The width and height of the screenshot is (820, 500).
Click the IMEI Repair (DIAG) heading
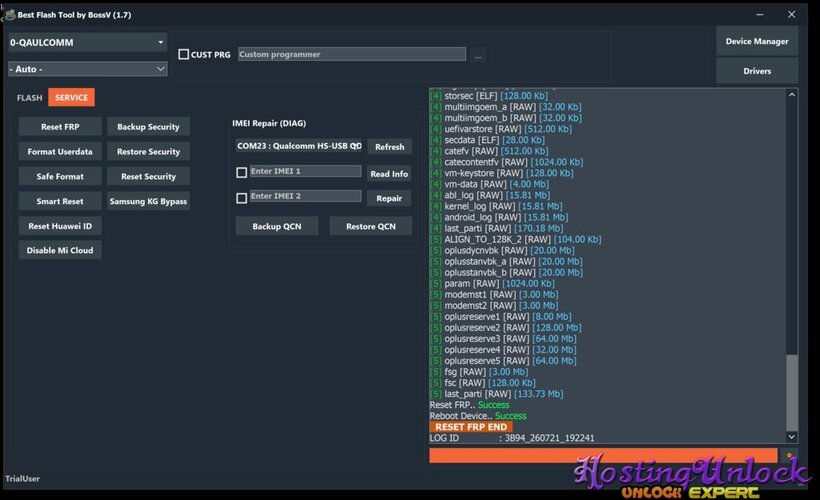click(x=269, y=123)
